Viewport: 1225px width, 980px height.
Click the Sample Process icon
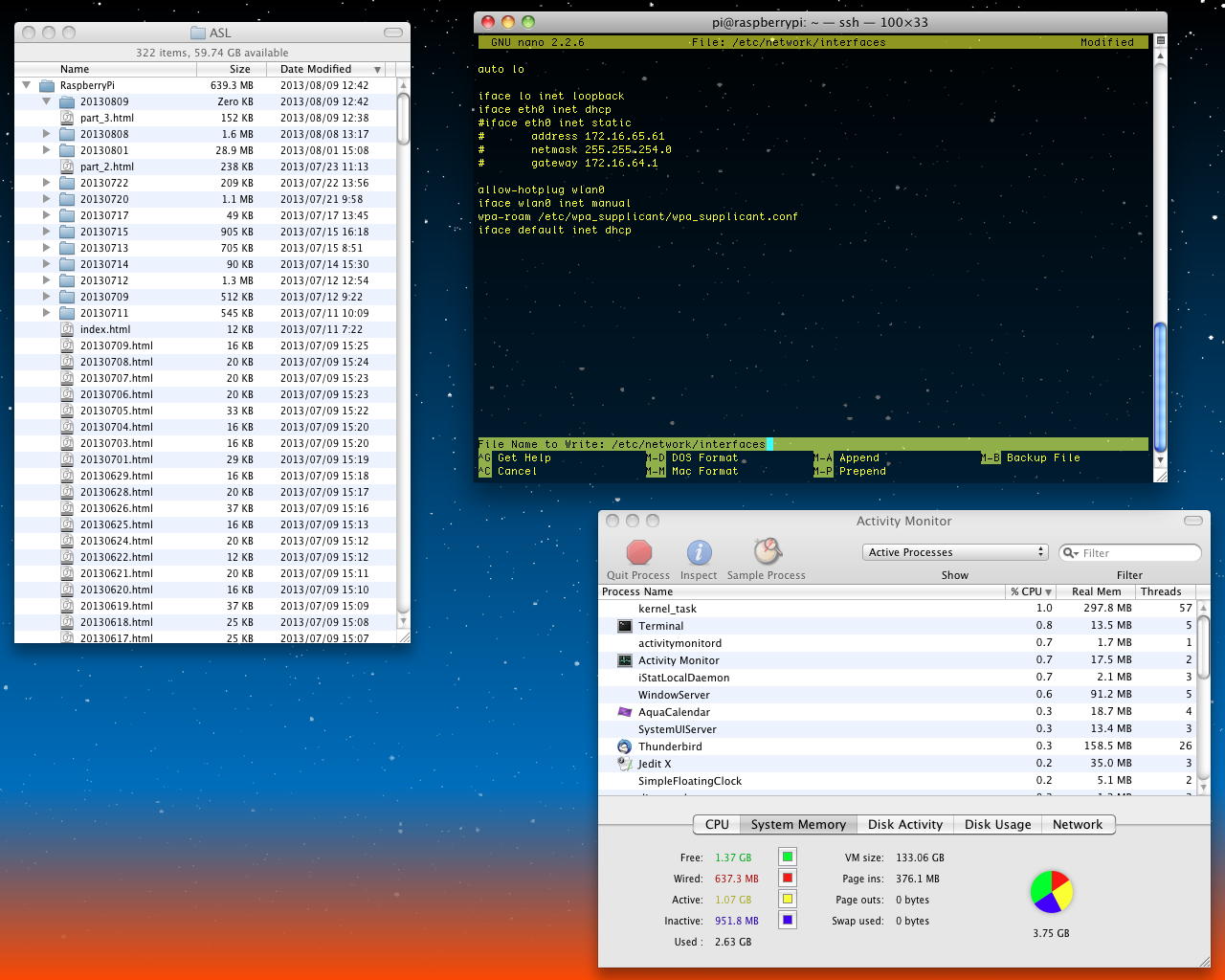point(767,551)
